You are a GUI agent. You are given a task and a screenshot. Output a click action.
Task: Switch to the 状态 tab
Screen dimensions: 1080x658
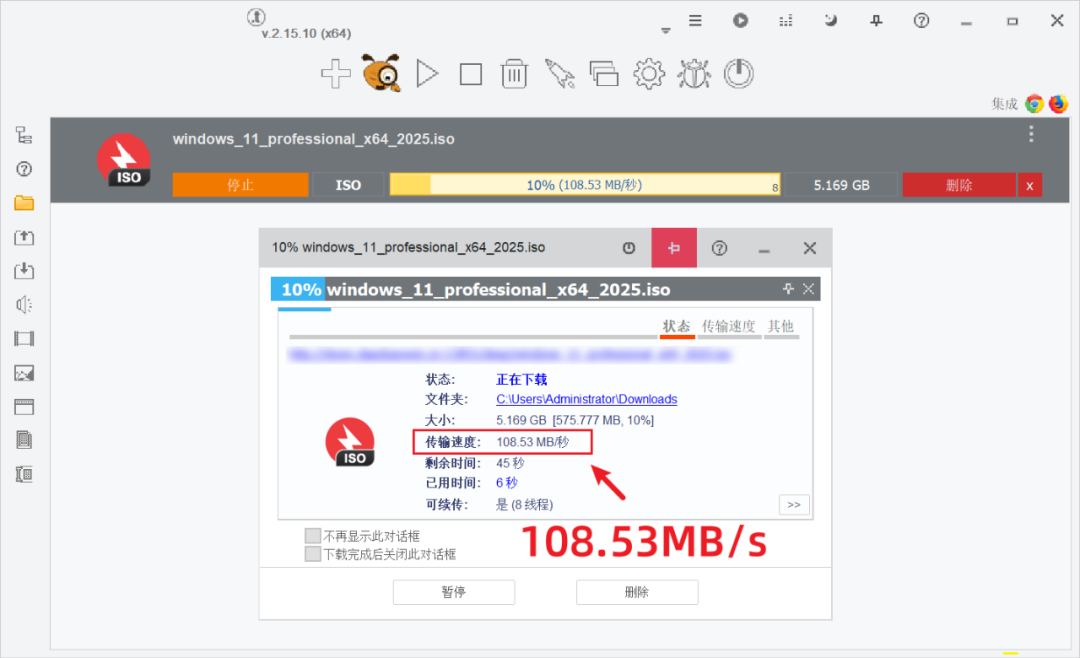676,326
